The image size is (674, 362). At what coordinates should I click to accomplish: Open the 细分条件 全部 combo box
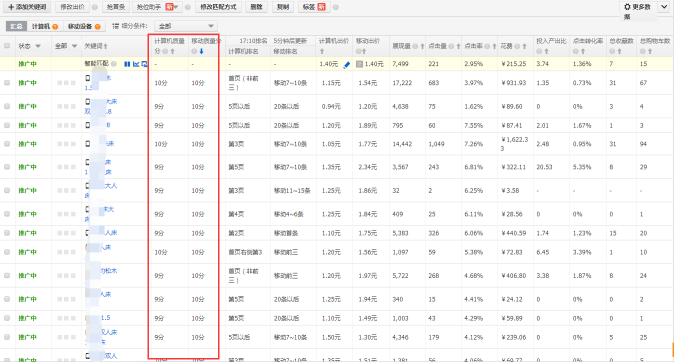pyautogui.click(x=186, y=26)
